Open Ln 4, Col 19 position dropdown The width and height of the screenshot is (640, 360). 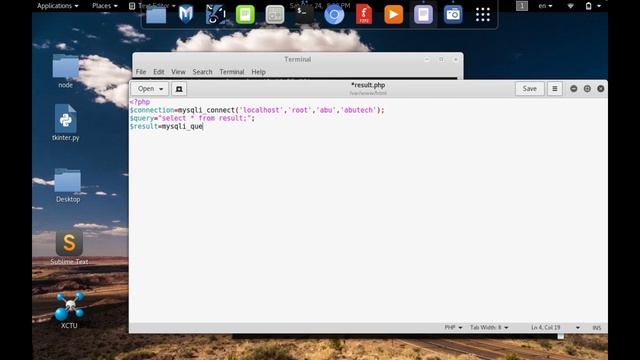point(555,327)
